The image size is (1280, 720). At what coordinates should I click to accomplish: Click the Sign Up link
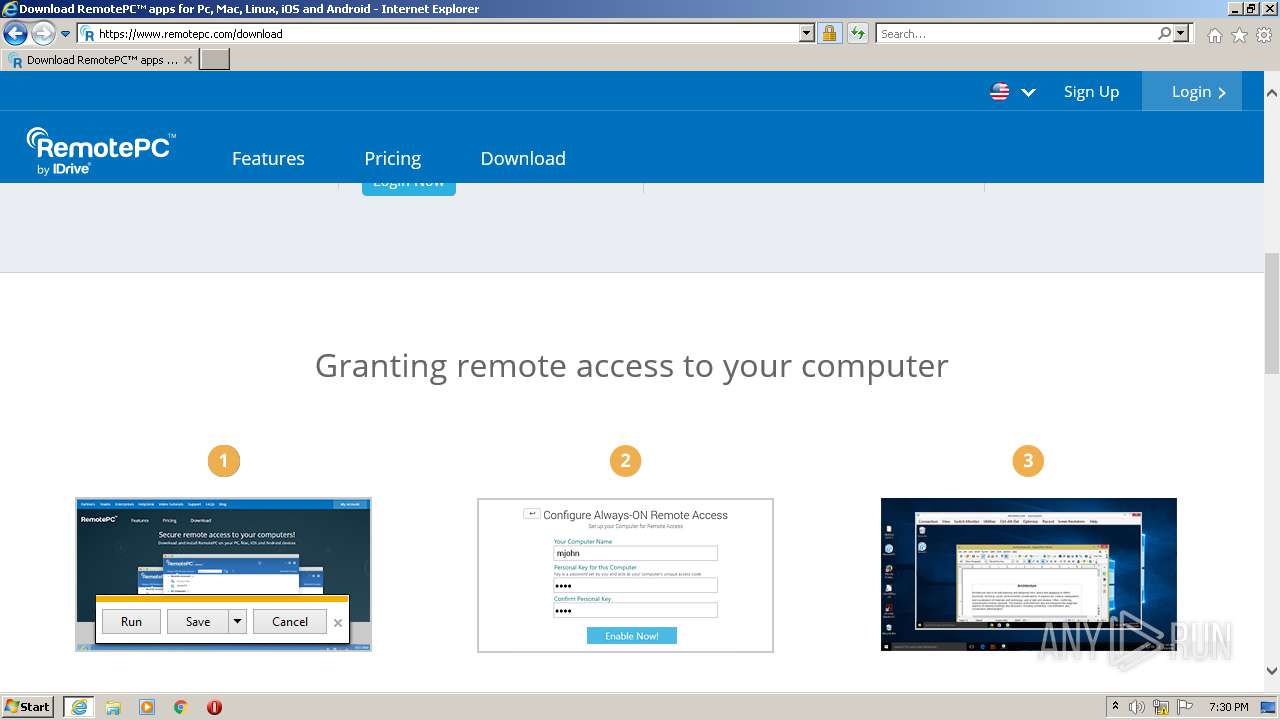(x=1091, y=91)
